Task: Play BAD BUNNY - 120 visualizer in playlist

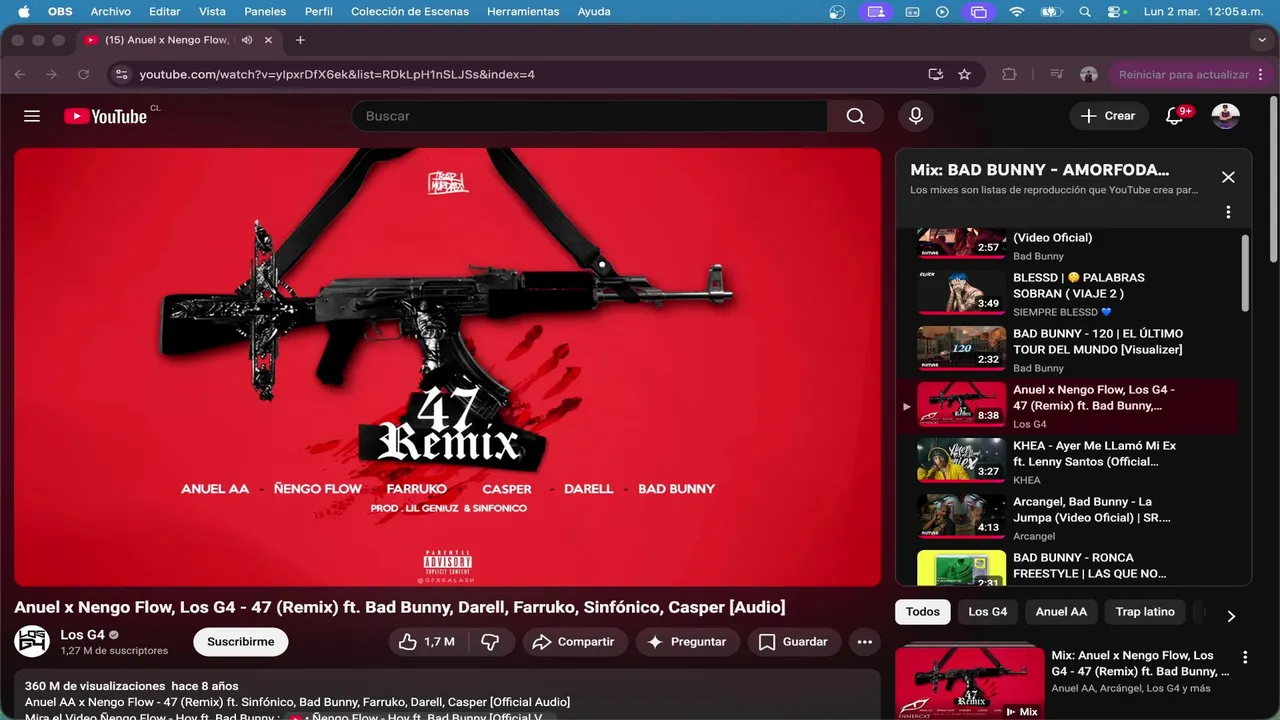Action: (1066, 350)
